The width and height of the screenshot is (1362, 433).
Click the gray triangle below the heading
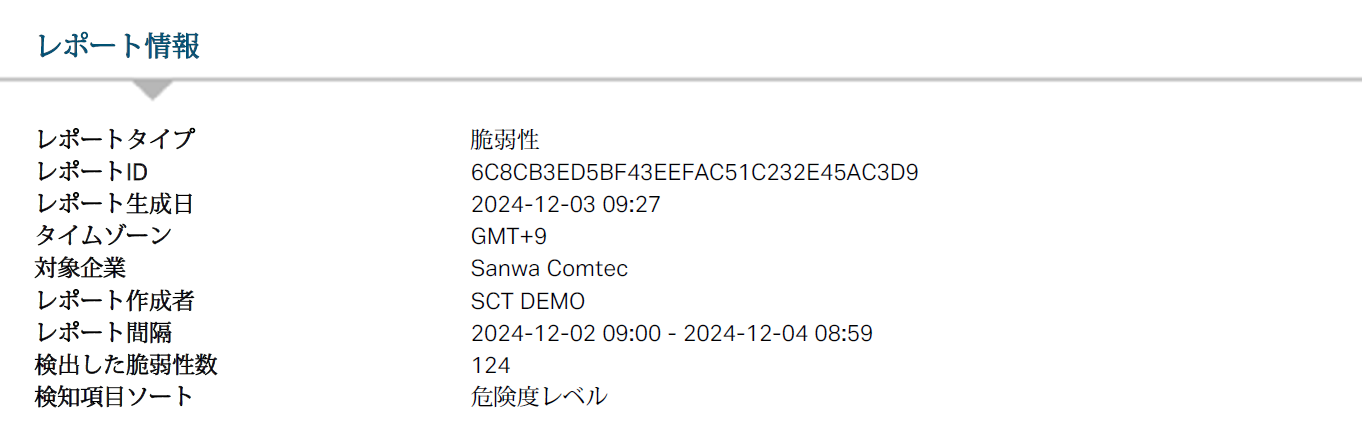coord(153,90)
